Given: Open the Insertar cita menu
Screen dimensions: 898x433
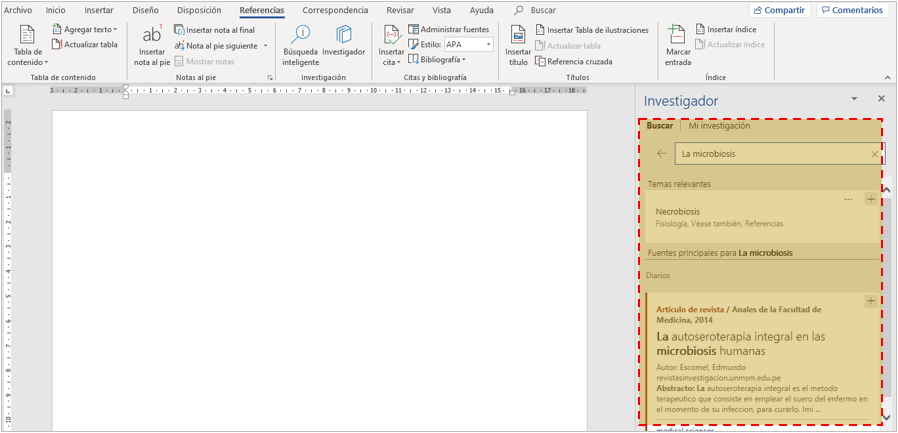Looking at the screenshot, I should coord(391,46).
